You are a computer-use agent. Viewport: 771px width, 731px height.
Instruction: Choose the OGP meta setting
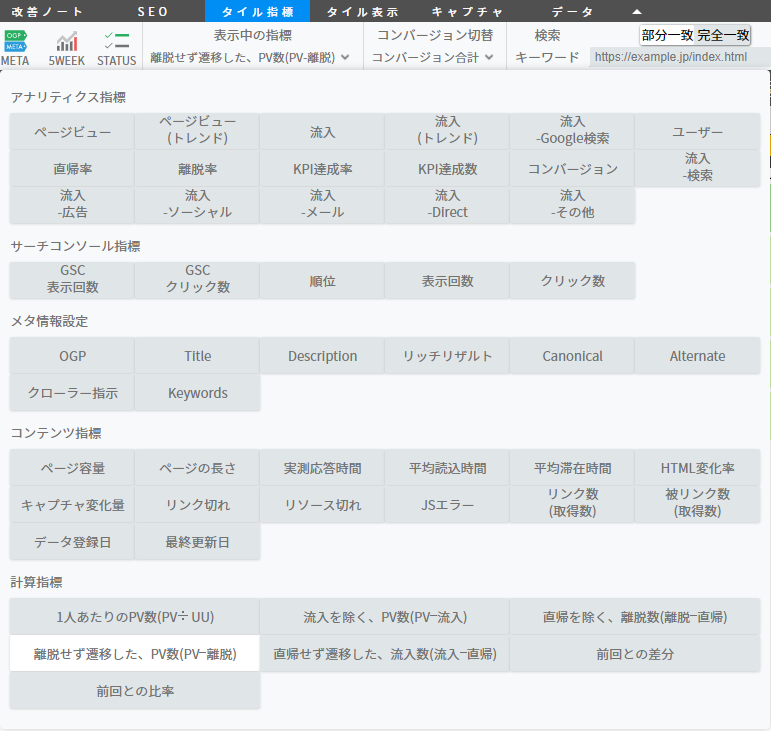pos(72,355)
